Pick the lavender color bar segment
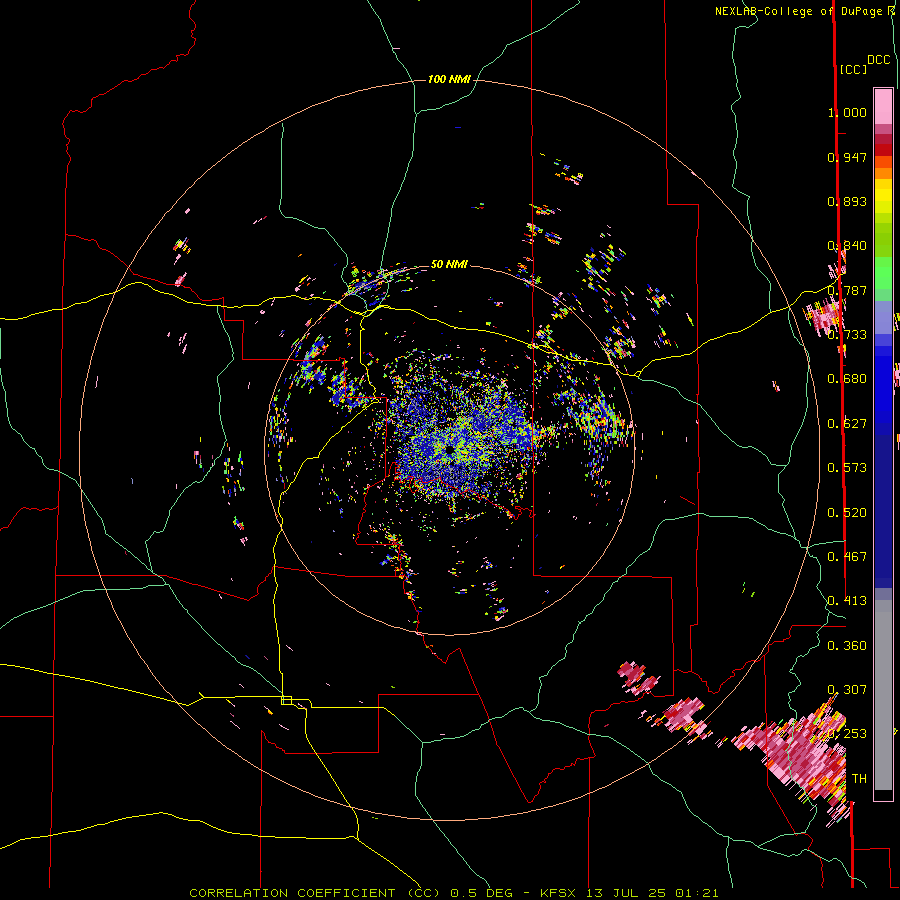The width and height of the screenshot is (900, 900). coord(883,317)
